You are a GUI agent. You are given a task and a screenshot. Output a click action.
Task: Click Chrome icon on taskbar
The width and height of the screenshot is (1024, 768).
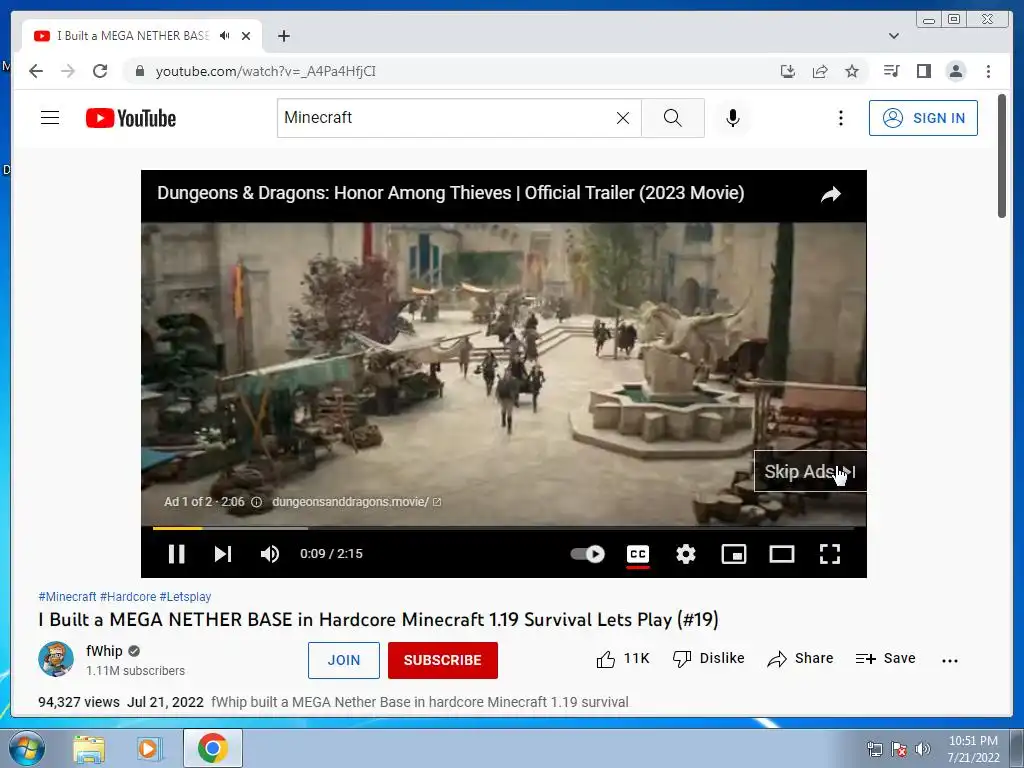(213, 748)
